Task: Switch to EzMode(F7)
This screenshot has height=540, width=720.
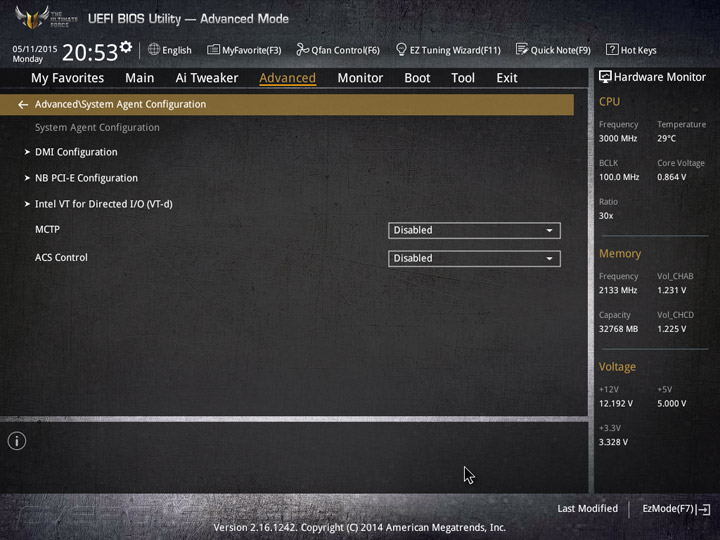Action: pos(676,509)
